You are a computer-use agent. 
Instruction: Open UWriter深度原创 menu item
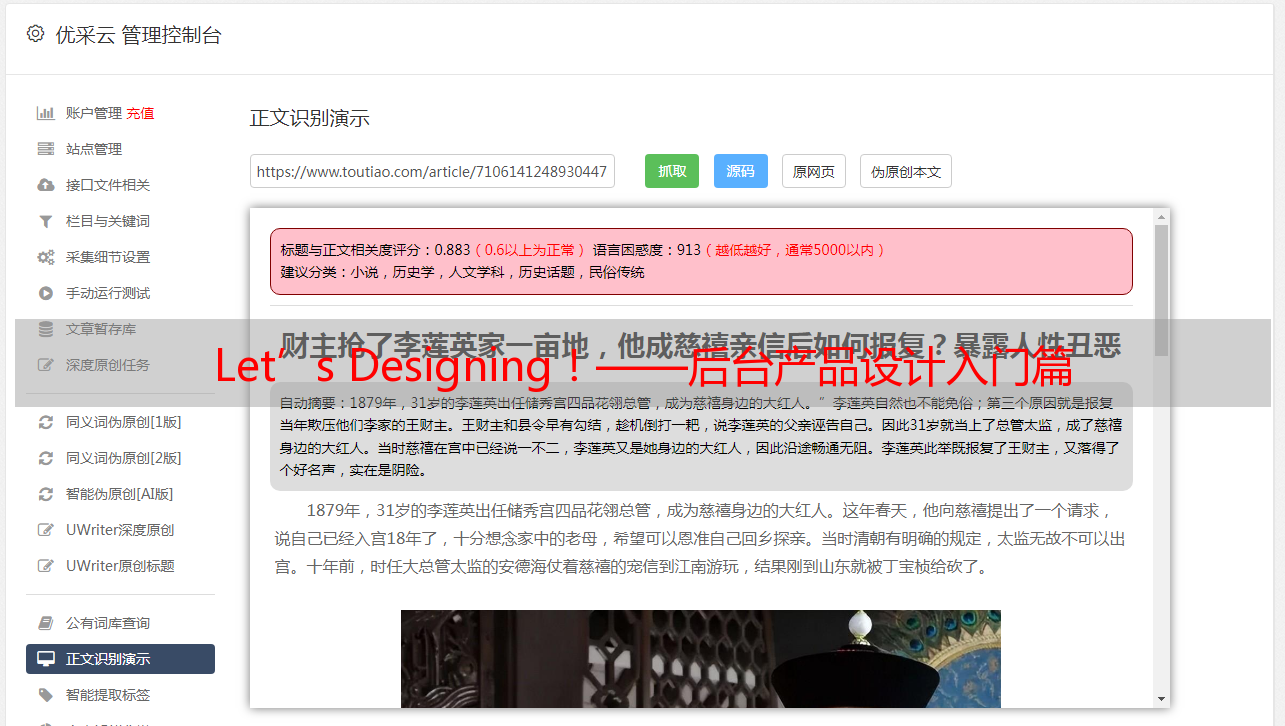pos(120,530)
